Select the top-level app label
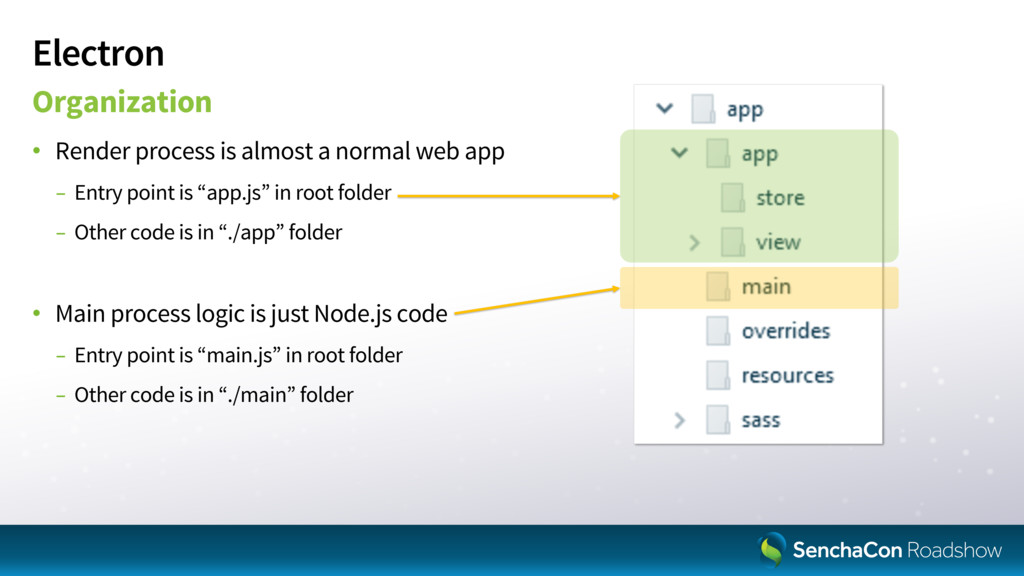1024x576 pixels. [x=745, y=110]
